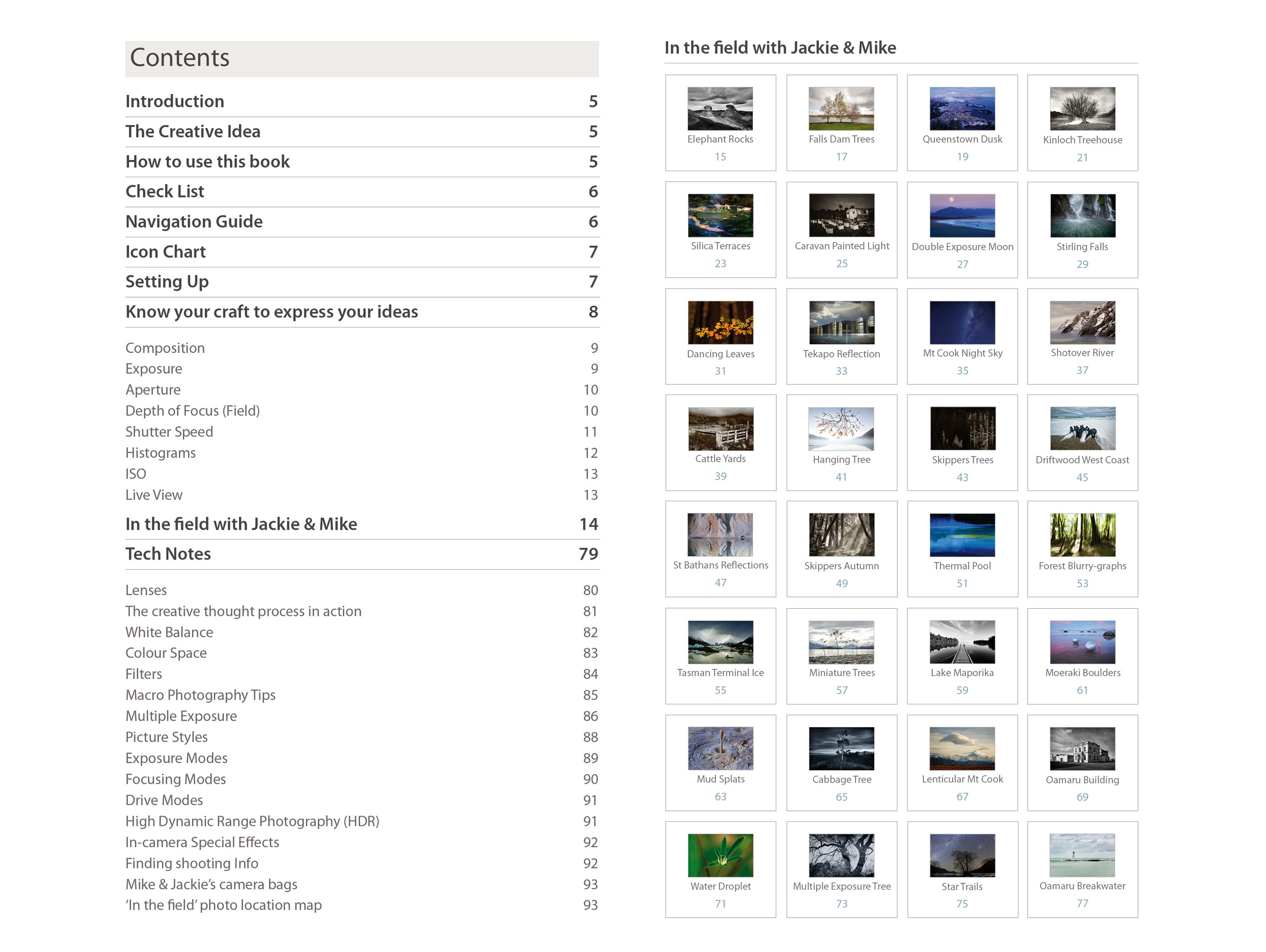The width and height of the screenshot is (1266, 952).
Task: Jump to Shutter Speed
Action: click(362, 432)
